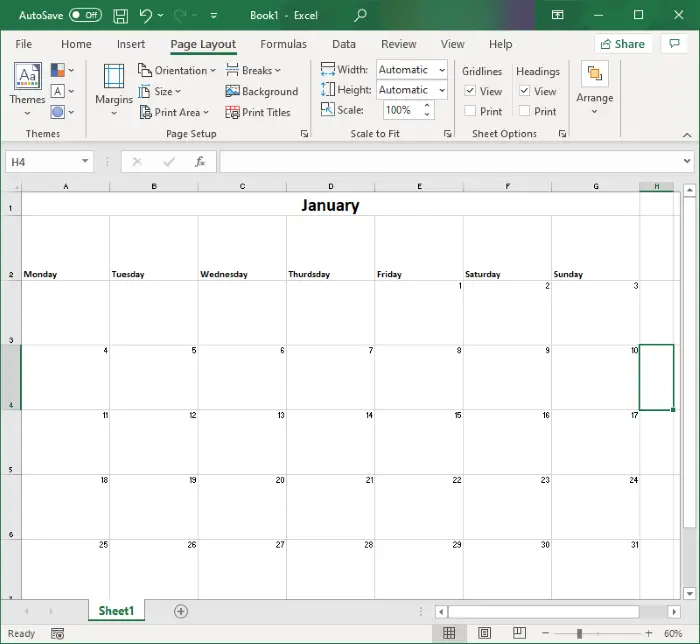
Task: Select the January title cell
Action: 330,204
